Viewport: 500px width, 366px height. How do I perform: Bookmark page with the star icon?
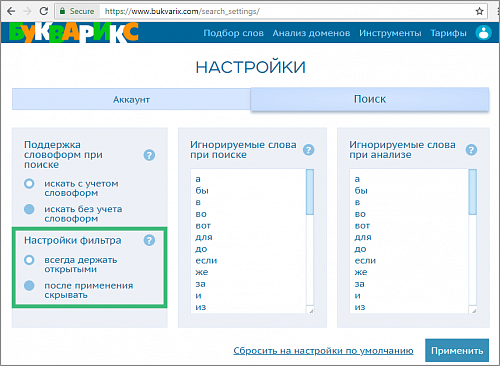(479, 11)
